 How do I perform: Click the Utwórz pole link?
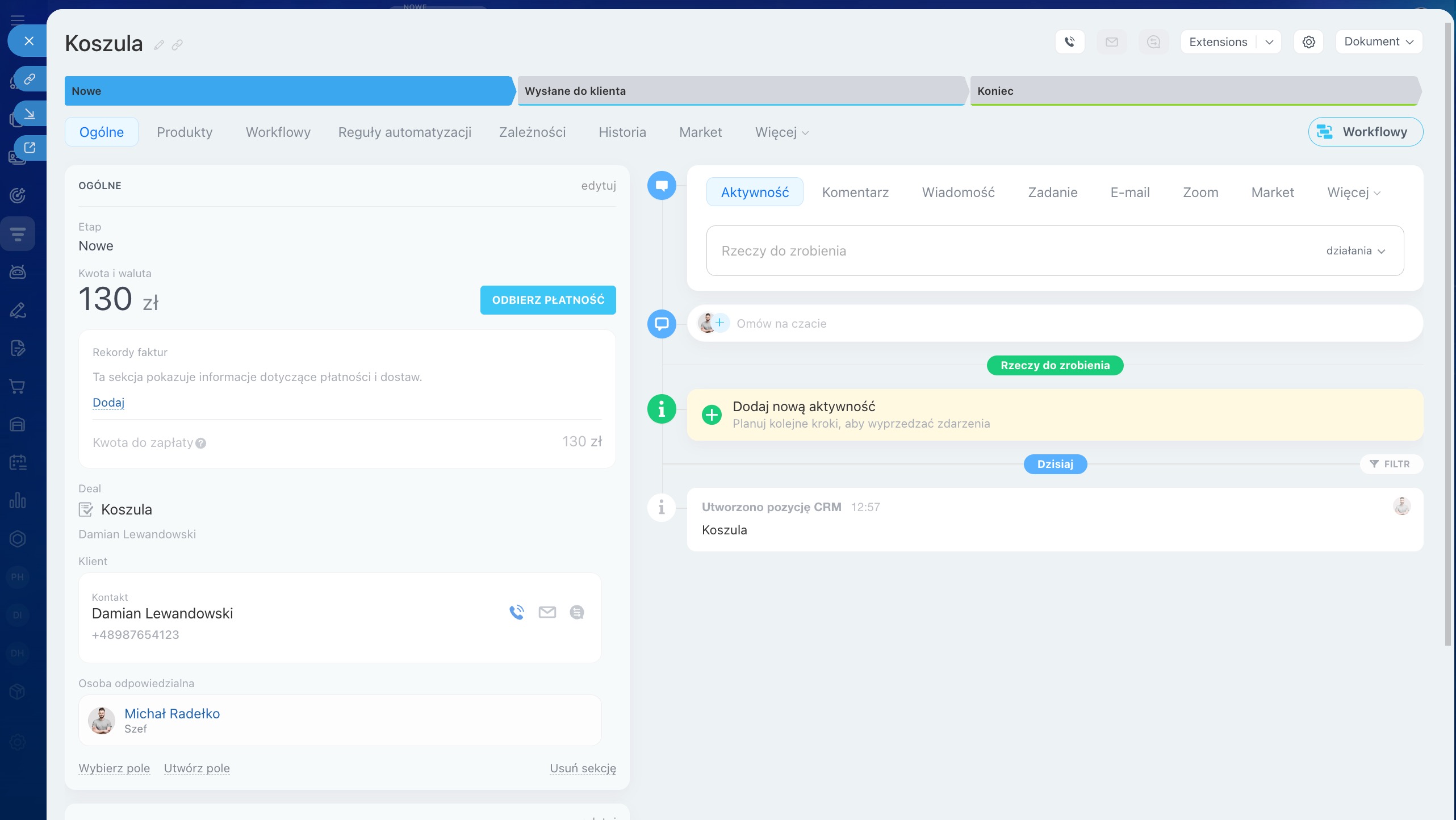(x=196, y=768)
